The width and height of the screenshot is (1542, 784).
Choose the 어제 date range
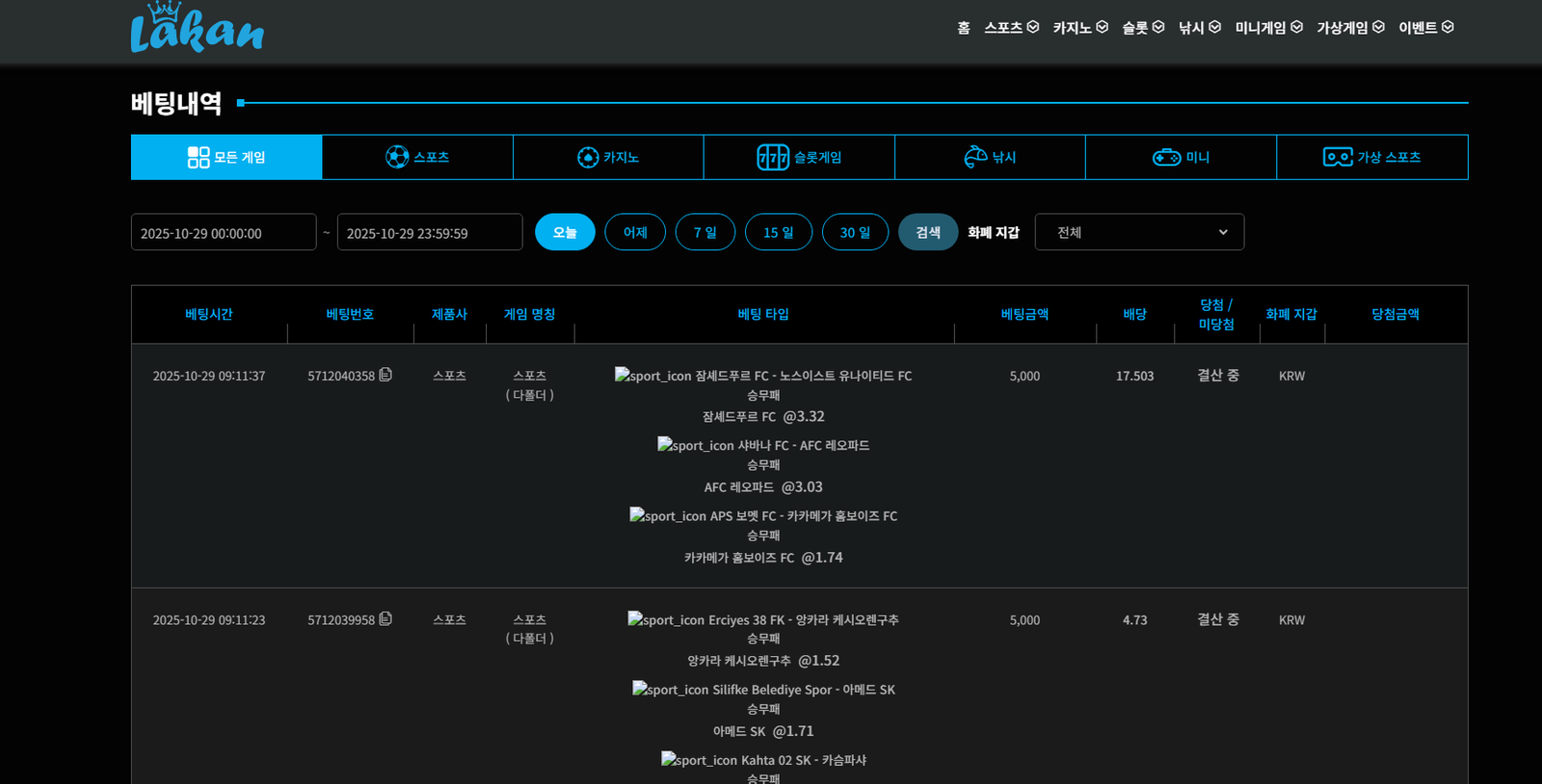pyautogui.click(x=635, y=232)
